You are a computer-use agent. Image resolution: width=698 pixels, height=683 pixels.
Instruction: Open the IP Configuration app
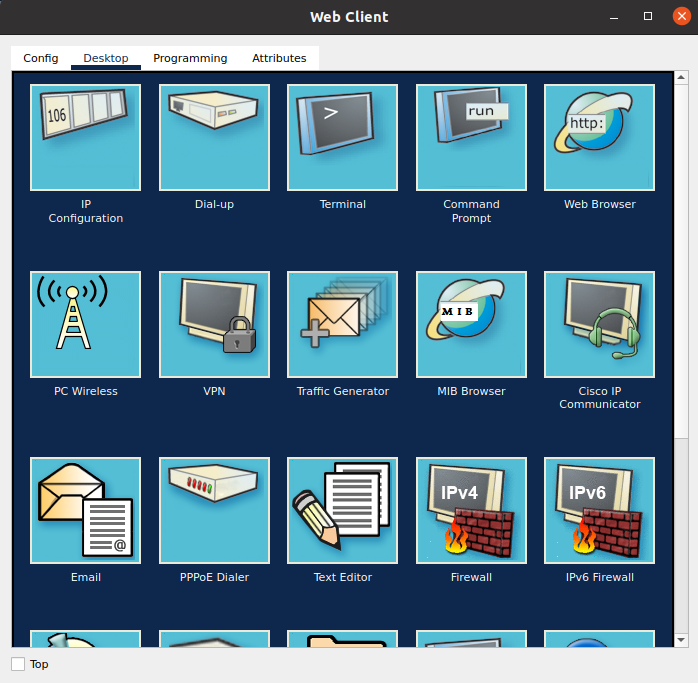coord(85,137)
